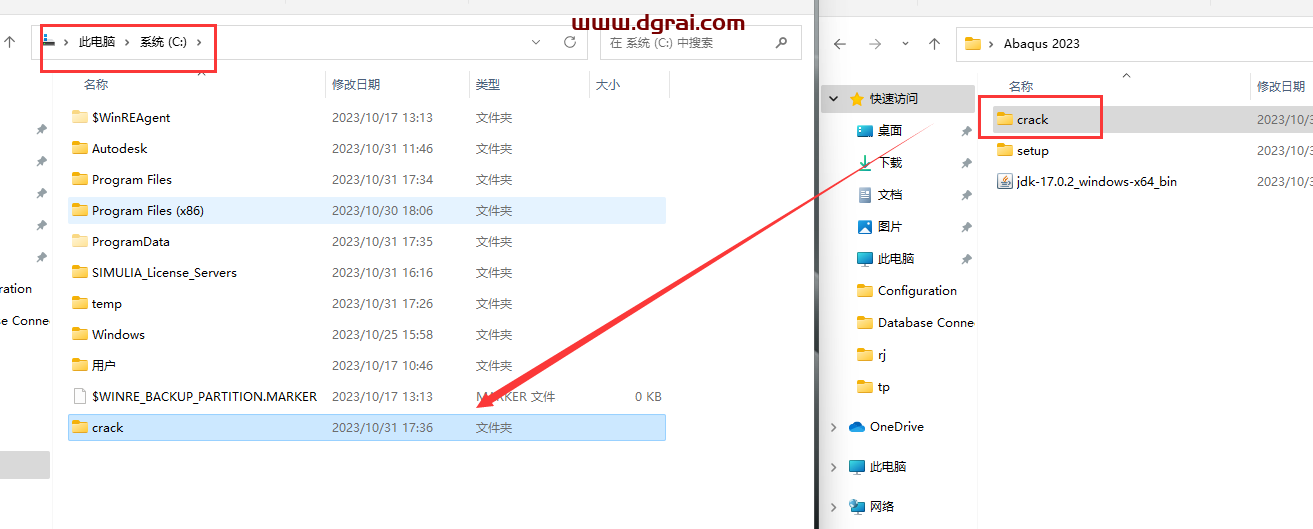Click search magnifier icon in C: window

point(782,43)
